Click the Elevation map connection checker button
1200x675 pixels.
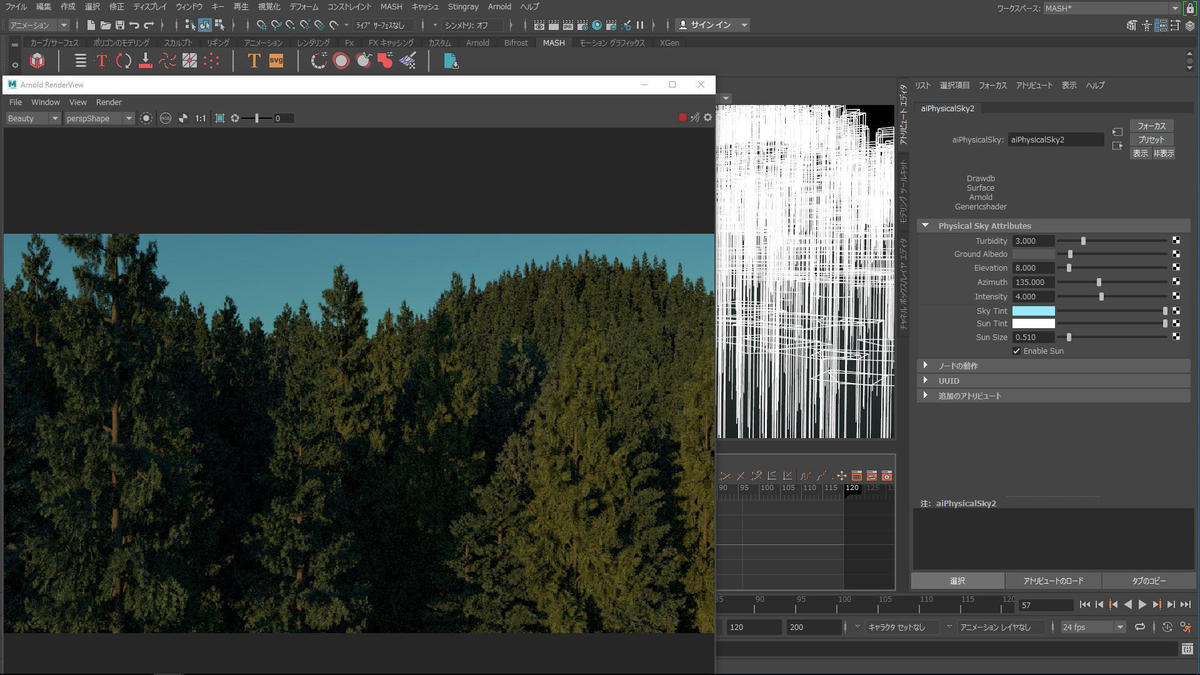click(1176, 268)
